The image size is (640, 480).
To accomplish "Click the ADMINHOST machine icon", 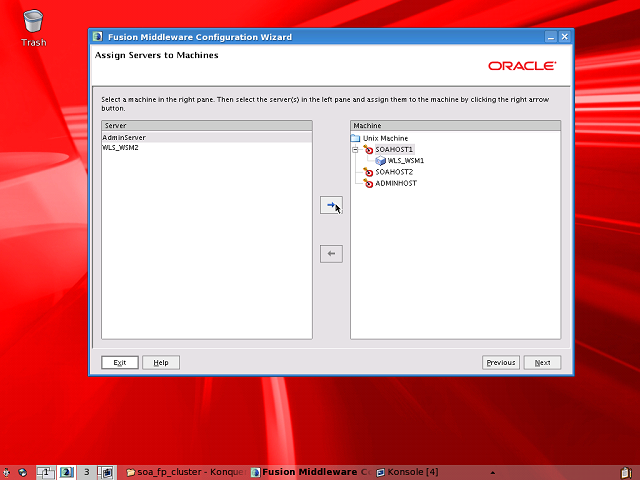I will point(368,184).
